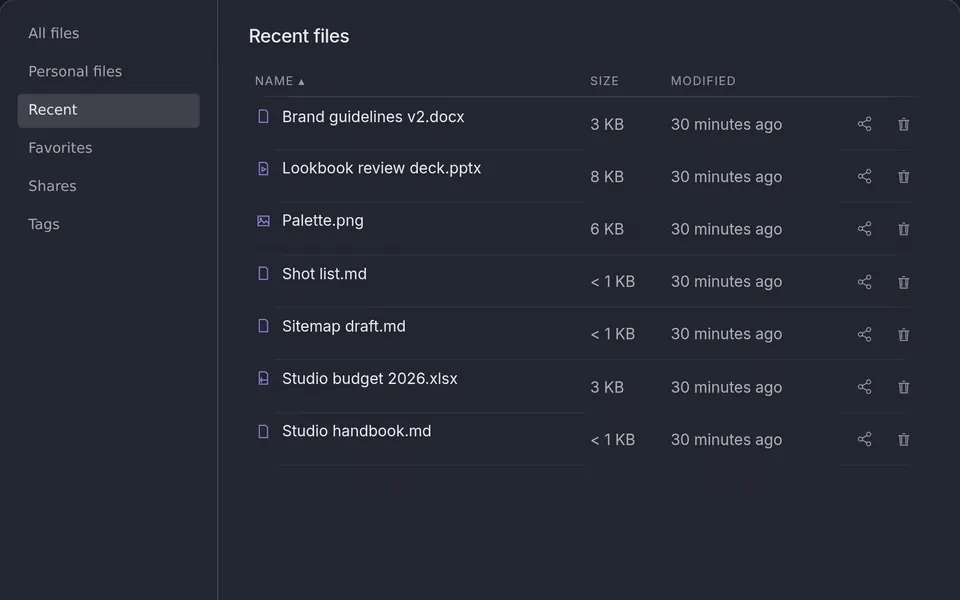Screen dimensions: 960x600
Task: Share Brand guidelines v2.docx
Action: click(864, 124)
